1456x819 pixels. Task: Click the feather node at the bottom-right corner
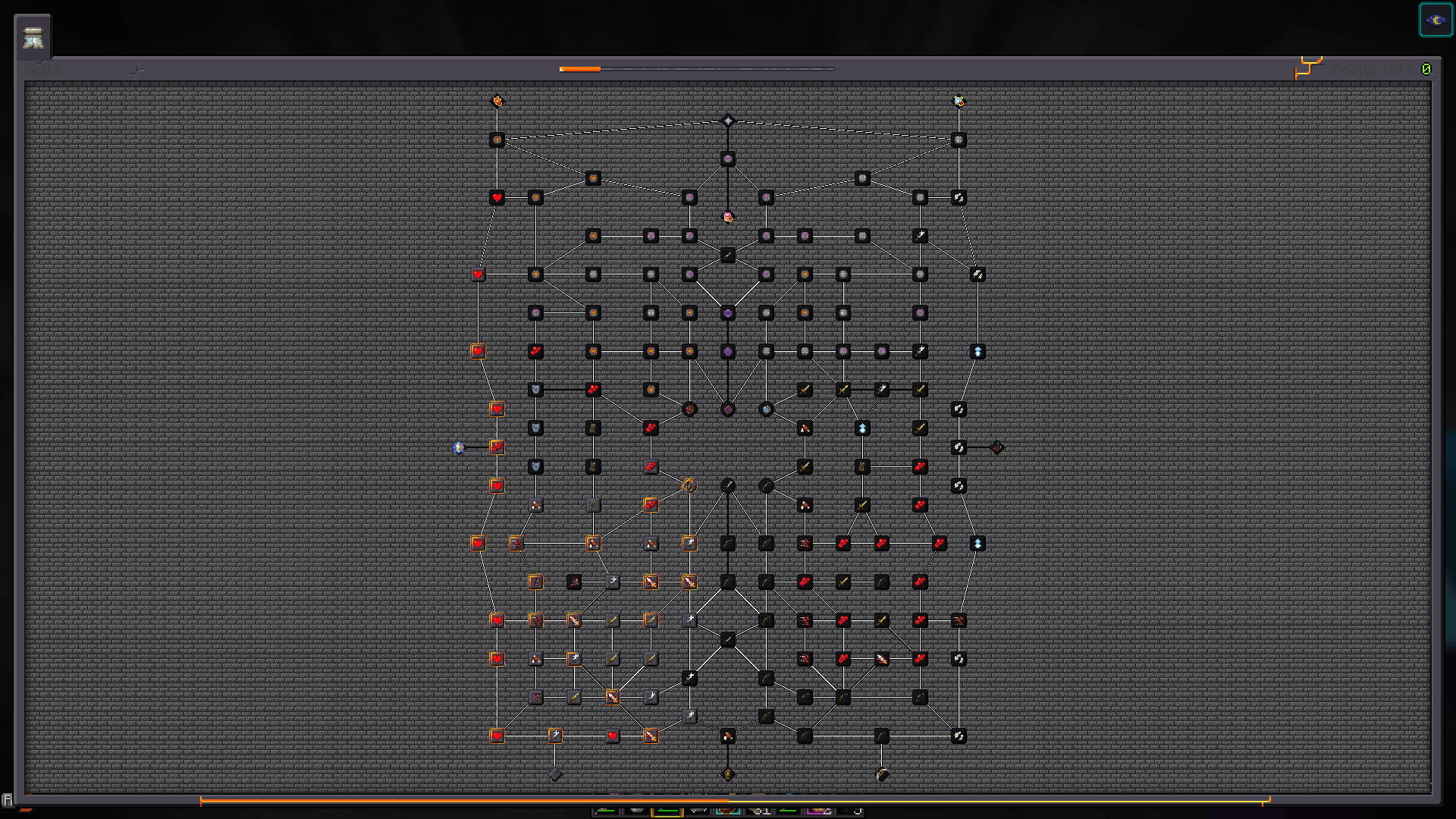[959, 736]
